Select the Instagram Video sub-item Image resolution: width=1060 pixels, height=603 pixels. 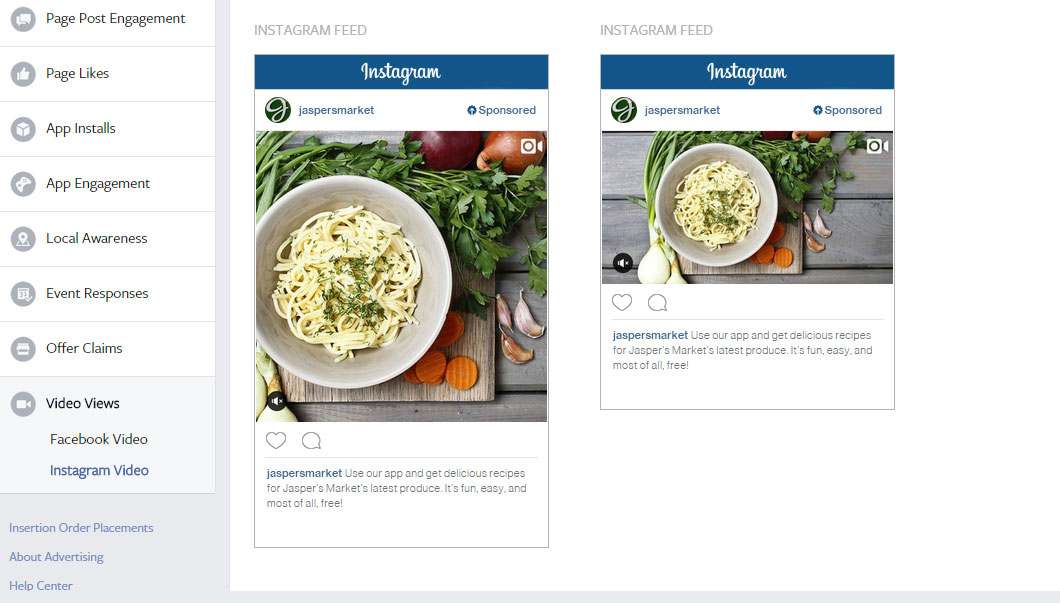pos(99,471)
